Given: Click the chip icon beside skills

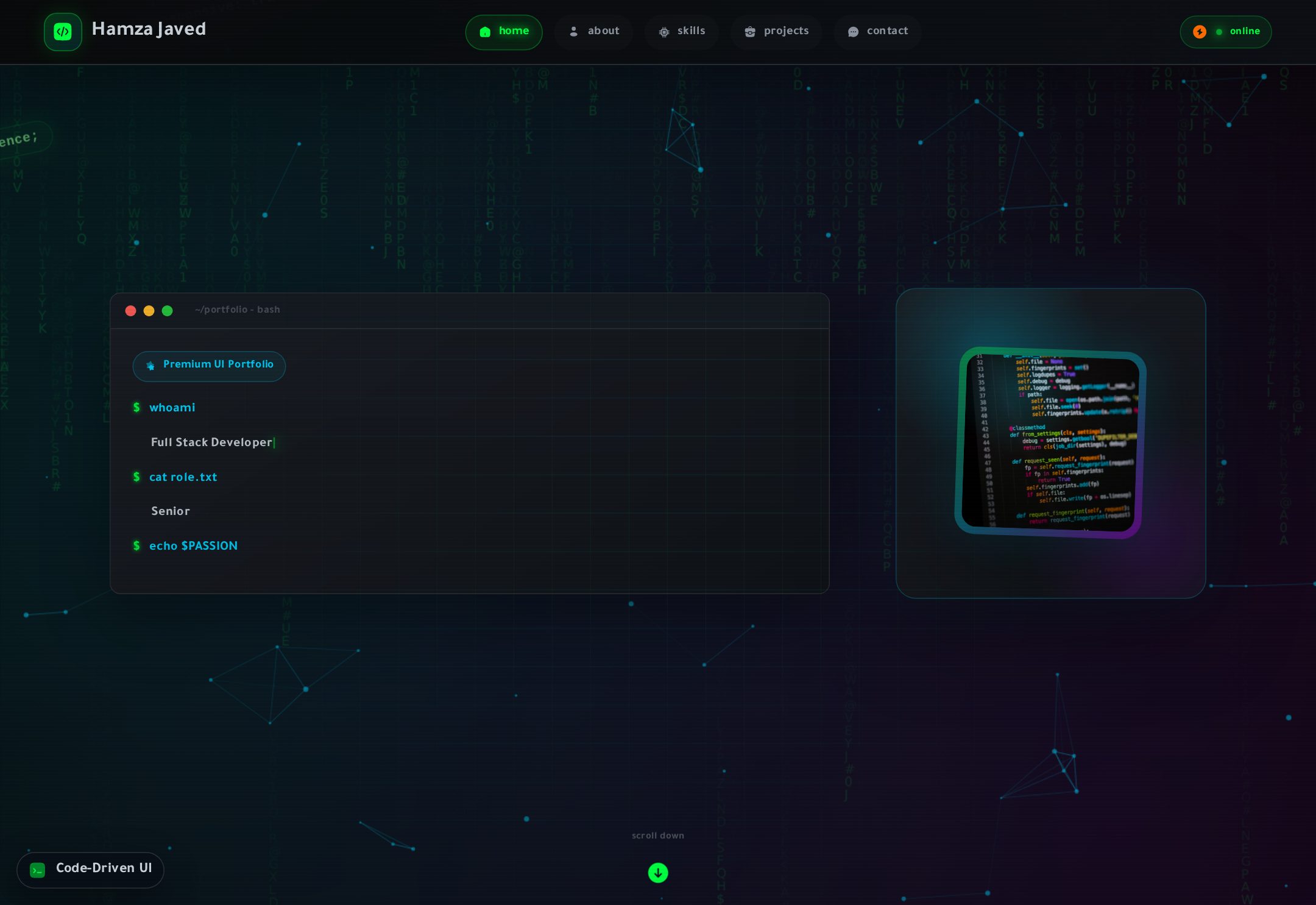Looking at the screenshot, I should pos(664,32).
